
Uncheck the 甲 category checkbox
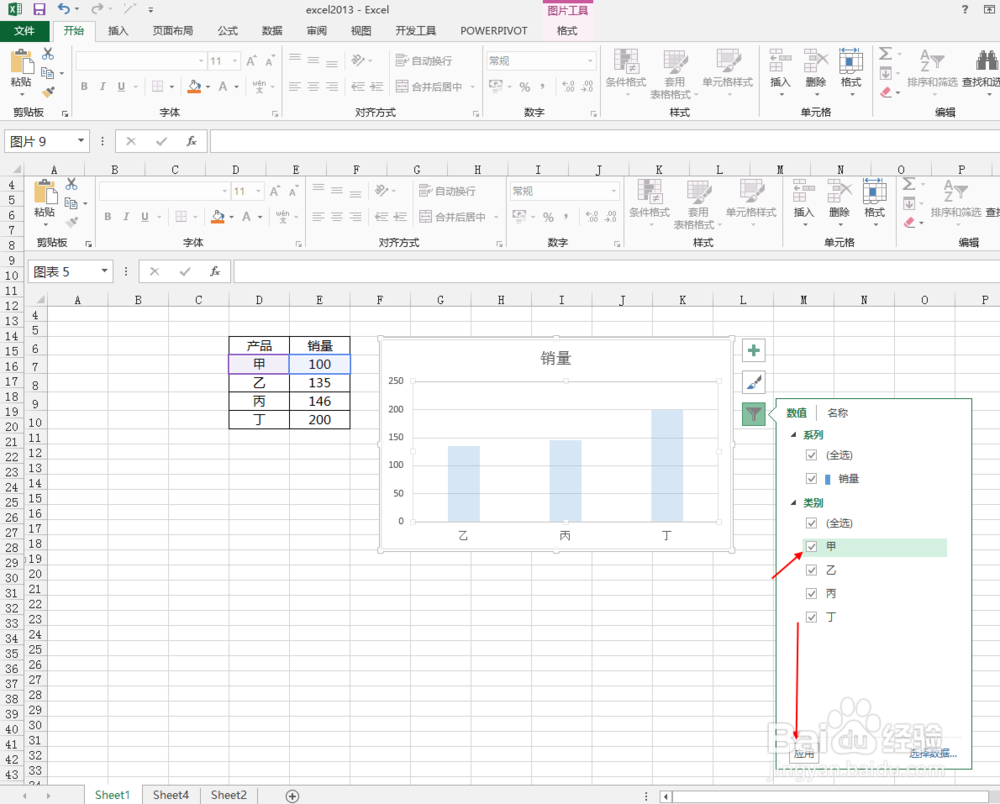(811, 547)
